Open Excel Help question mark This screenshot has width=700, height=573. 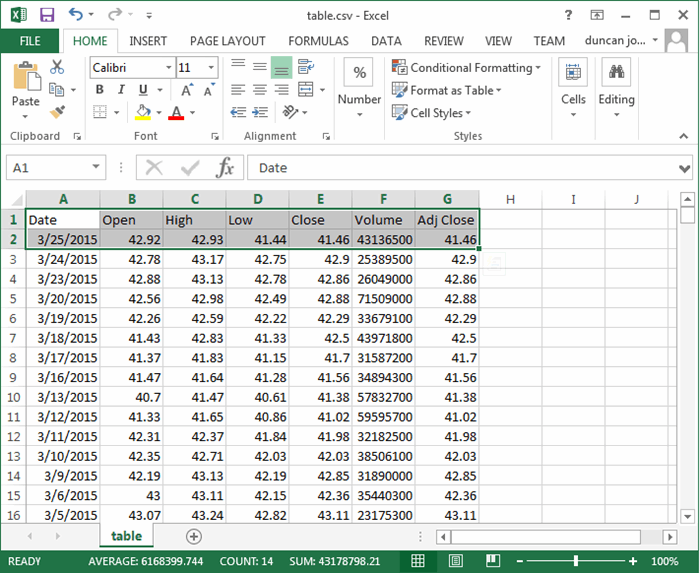(x=568, y=15)
